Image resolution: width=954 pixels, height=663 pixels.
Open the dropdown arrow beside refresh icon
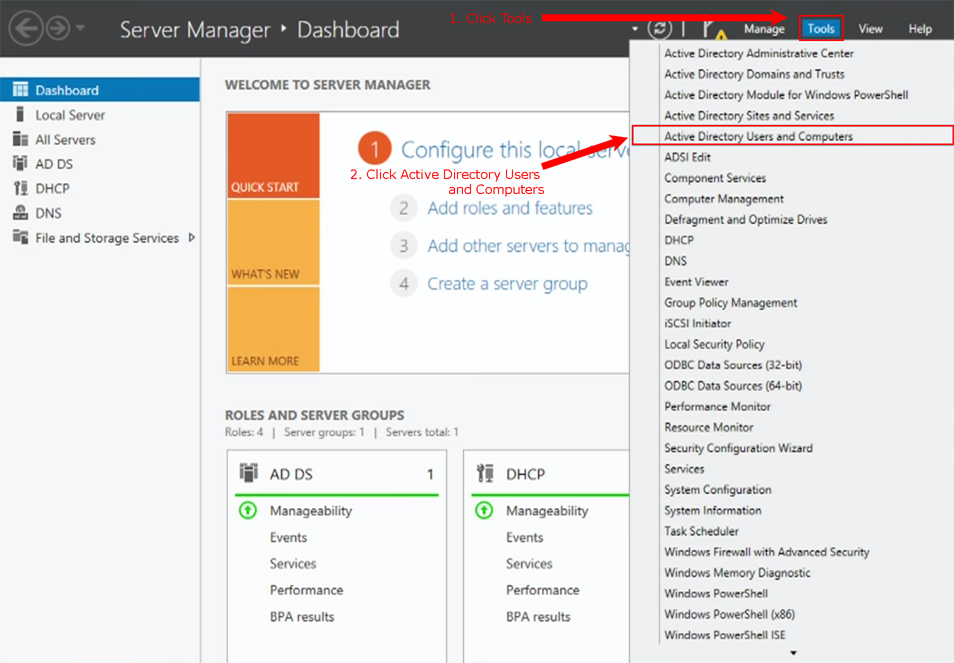635,29
